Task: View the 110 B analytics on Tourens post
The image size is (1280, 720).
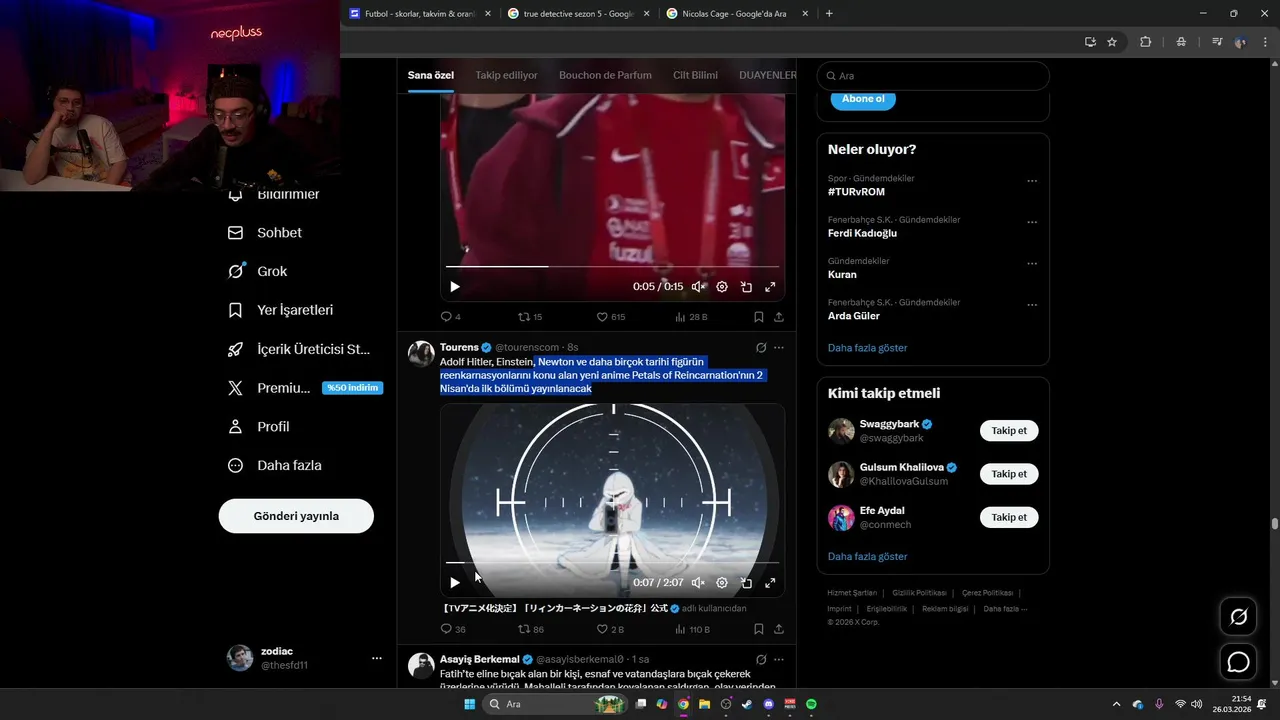Action: tap(692, 629)
